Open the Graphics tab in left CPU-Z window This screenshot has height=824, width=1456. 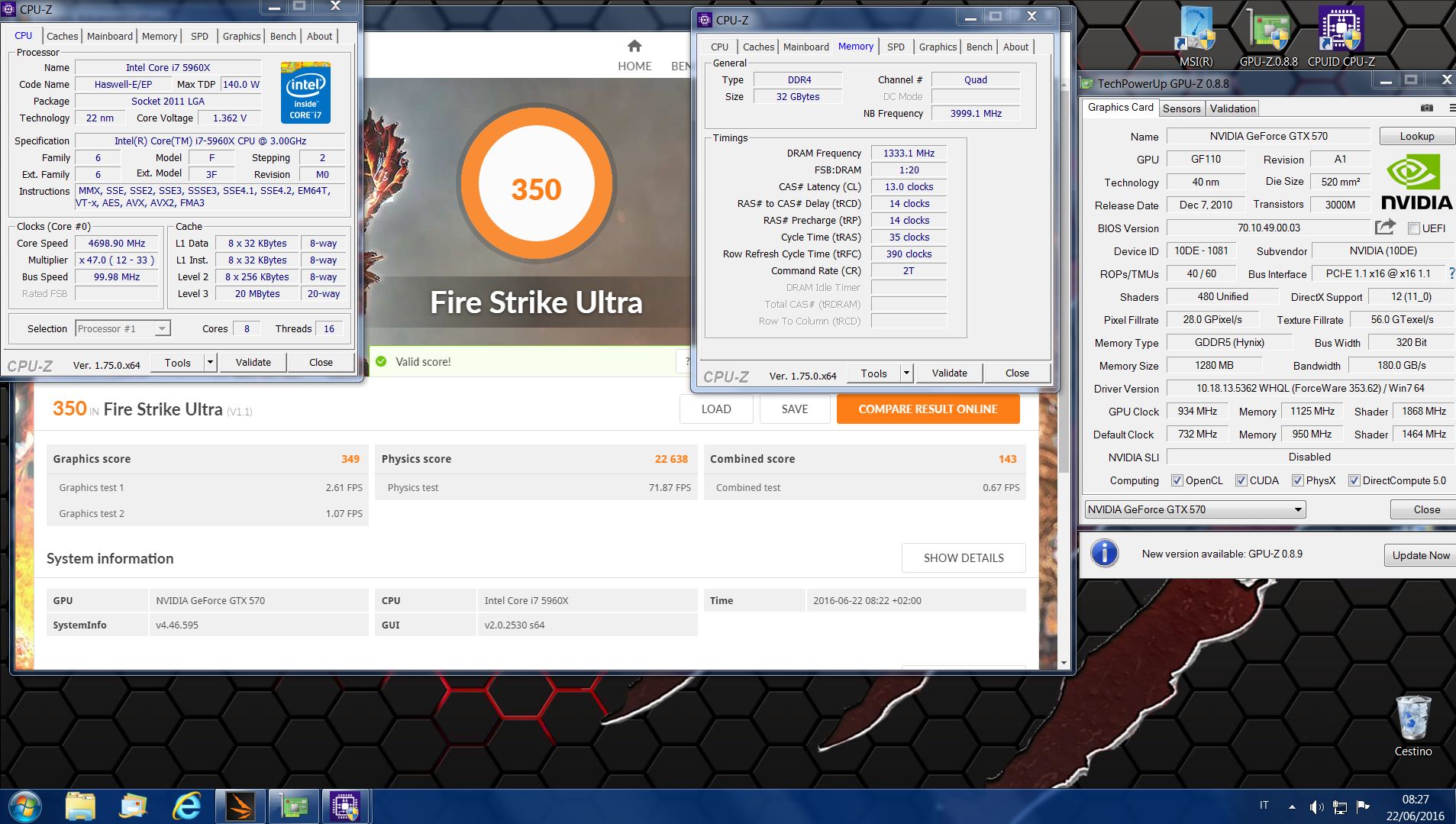click(241, 36)
